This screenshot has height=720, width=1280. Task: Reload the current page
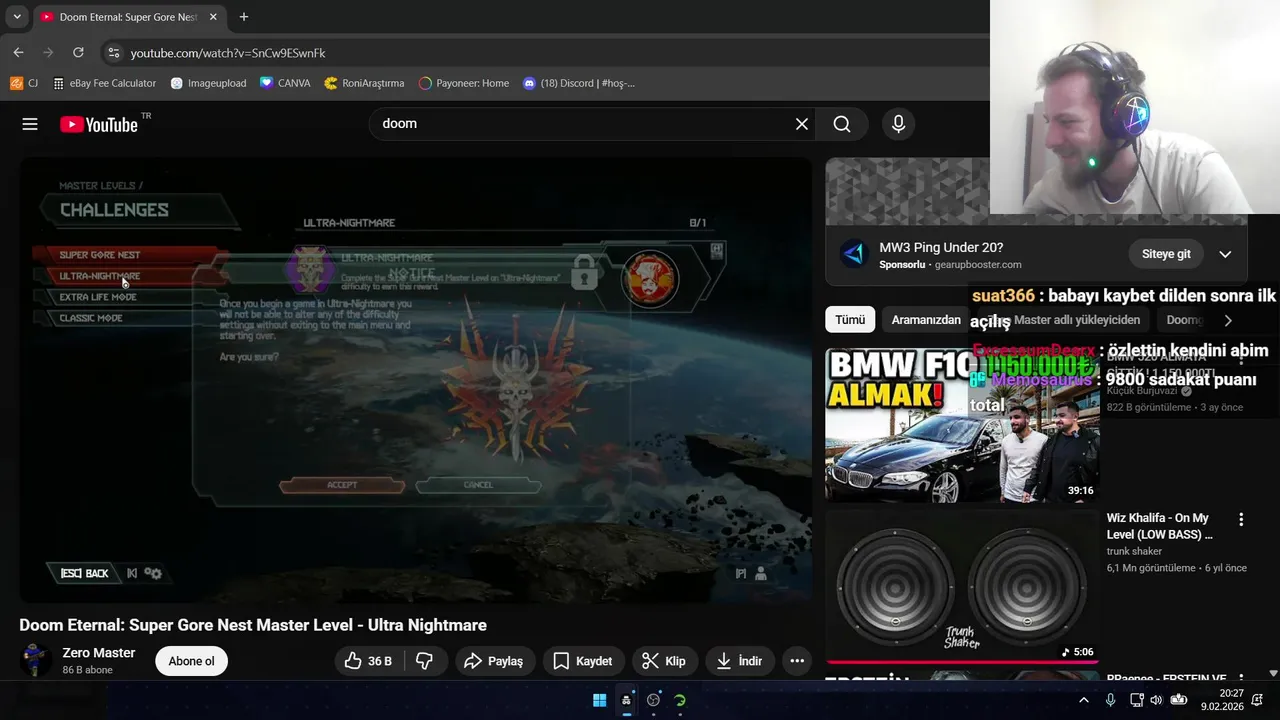pyautogui.click(x=78, y=53)
